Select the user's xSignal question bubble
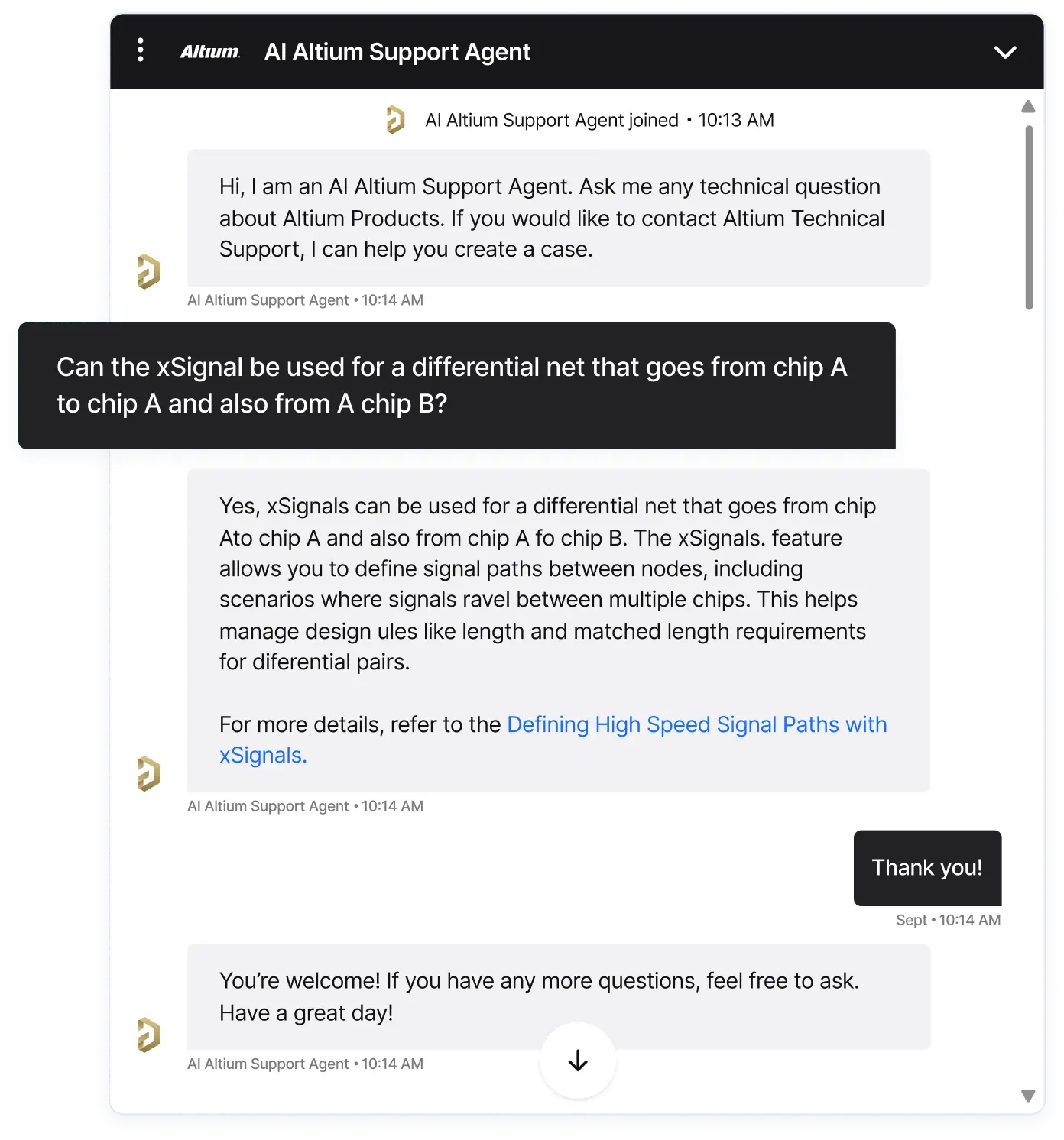 [x=457, y=386]
